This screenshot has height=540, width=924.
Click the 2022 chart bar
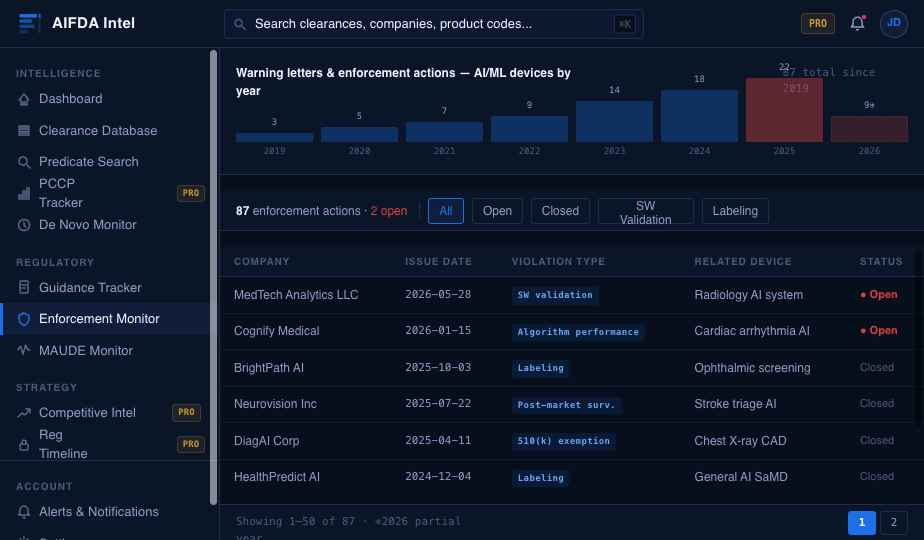tap(529, 129)
